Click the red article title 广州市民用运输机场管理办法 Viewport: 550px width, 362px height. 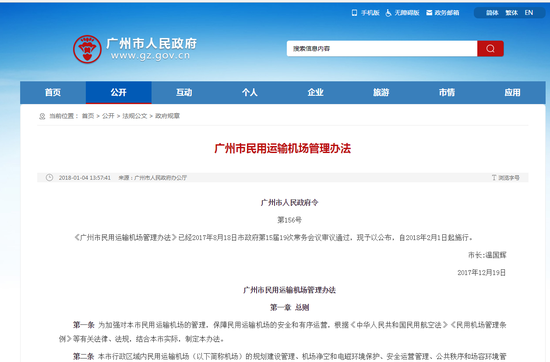click(282, 148)
